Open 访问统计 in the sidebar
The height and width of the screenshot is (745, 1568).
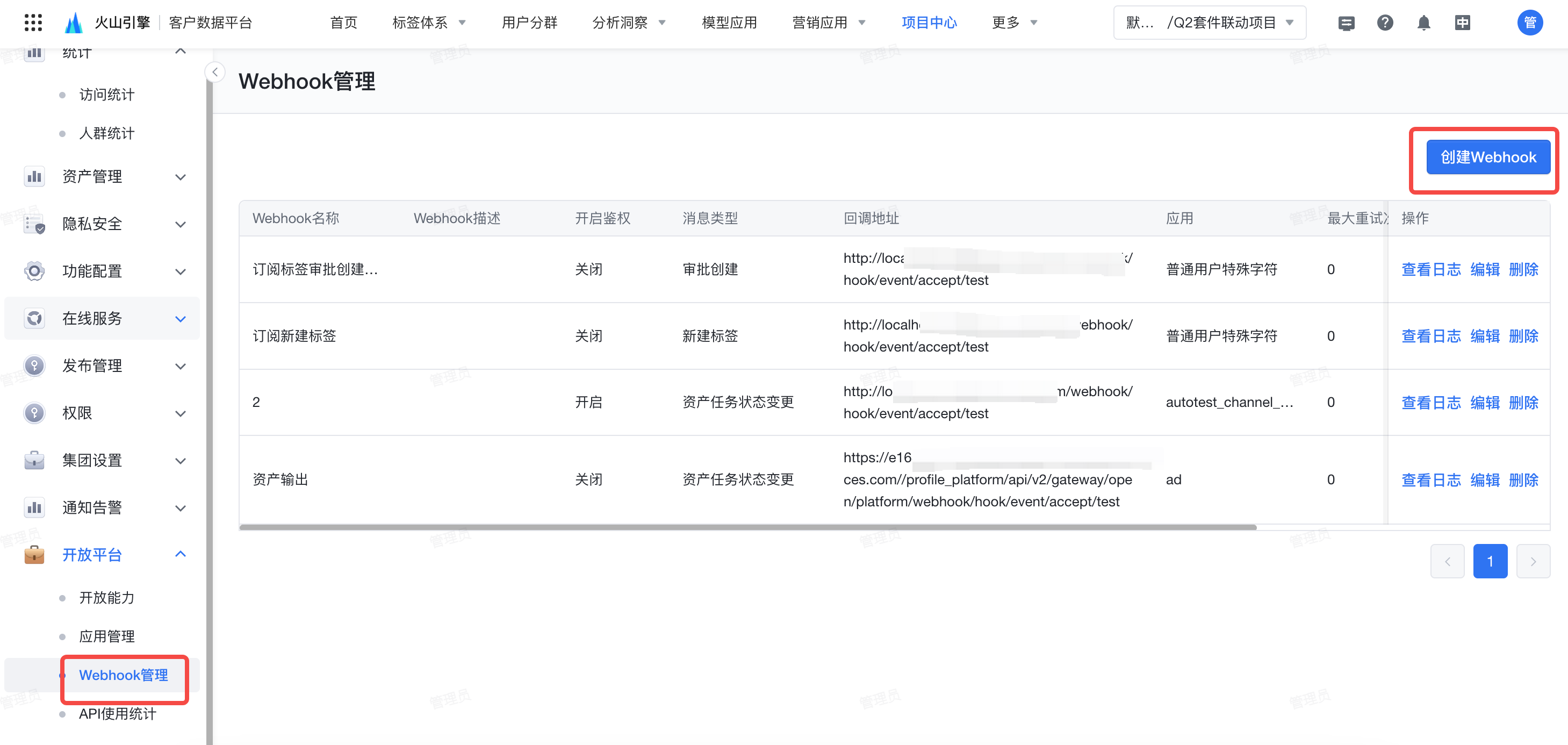[106, 95]
